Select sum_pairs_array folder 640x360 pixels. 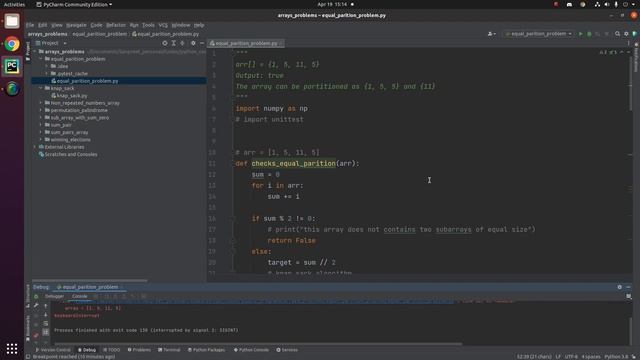click(69, 132)
